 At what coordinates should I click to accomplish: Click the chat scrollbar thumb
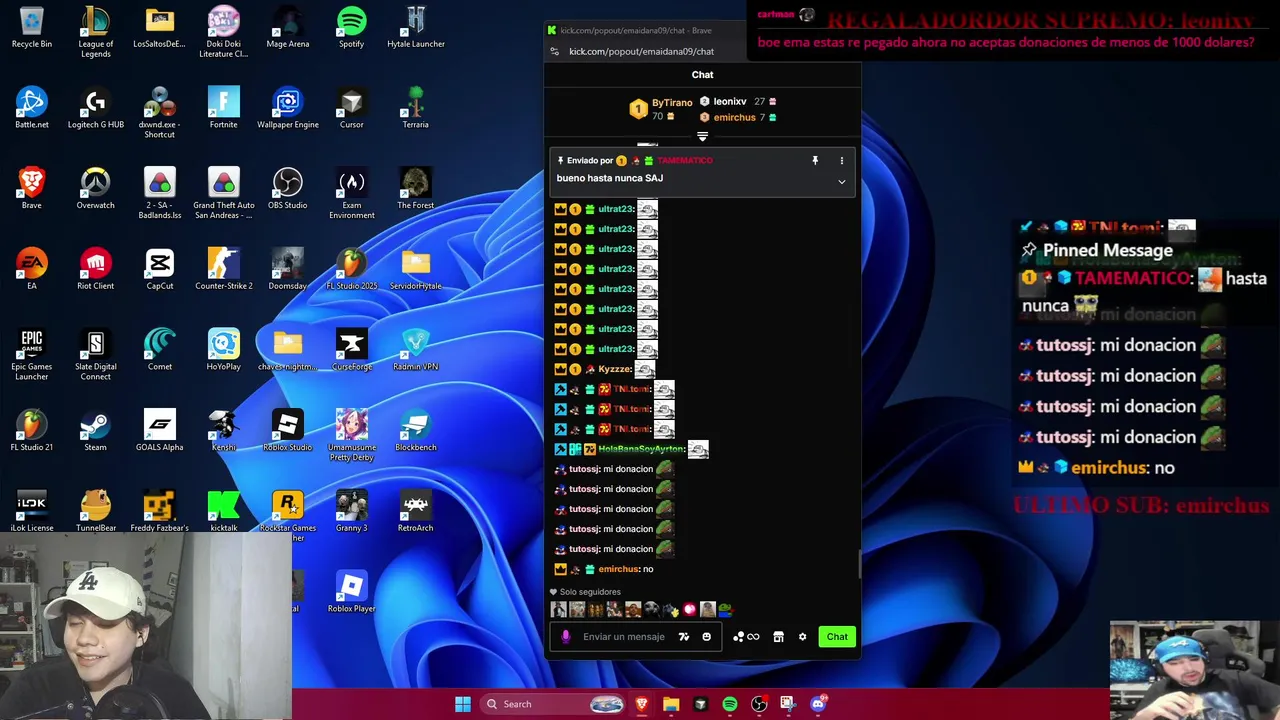tap(859, 565)
